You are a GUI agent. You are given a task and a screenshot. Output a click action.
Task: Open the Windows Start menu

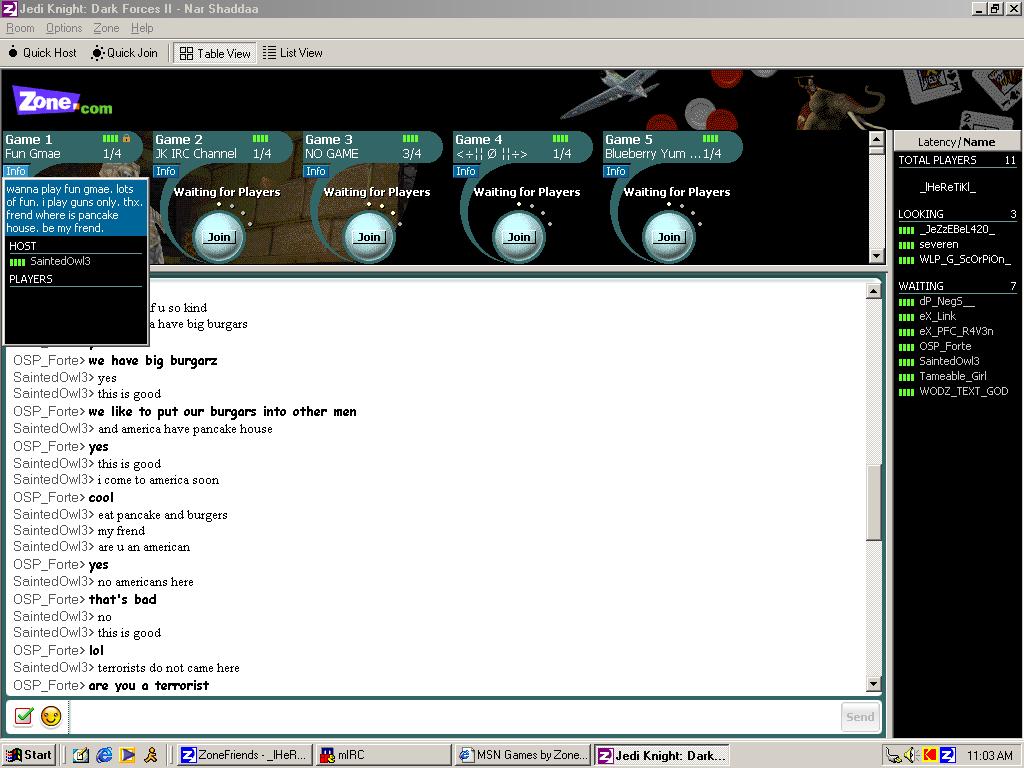click(x=29, y=756)
